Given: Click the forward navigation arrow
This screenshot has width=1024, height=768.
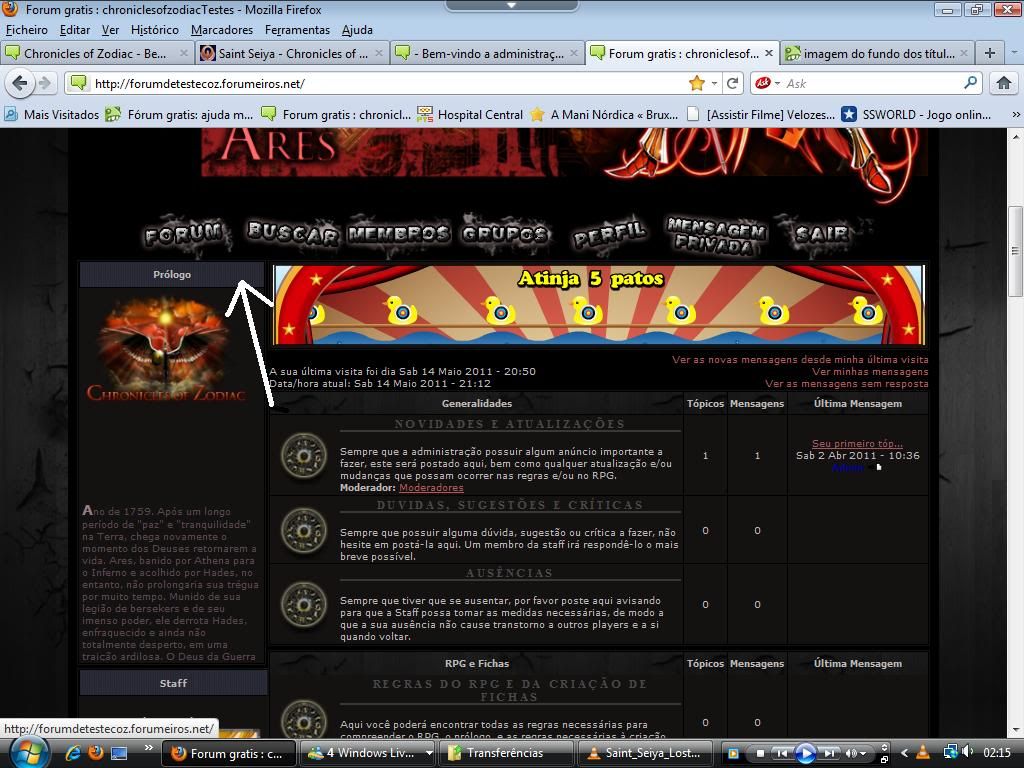Looking at the screenshot, I should [x=44, y=83].
